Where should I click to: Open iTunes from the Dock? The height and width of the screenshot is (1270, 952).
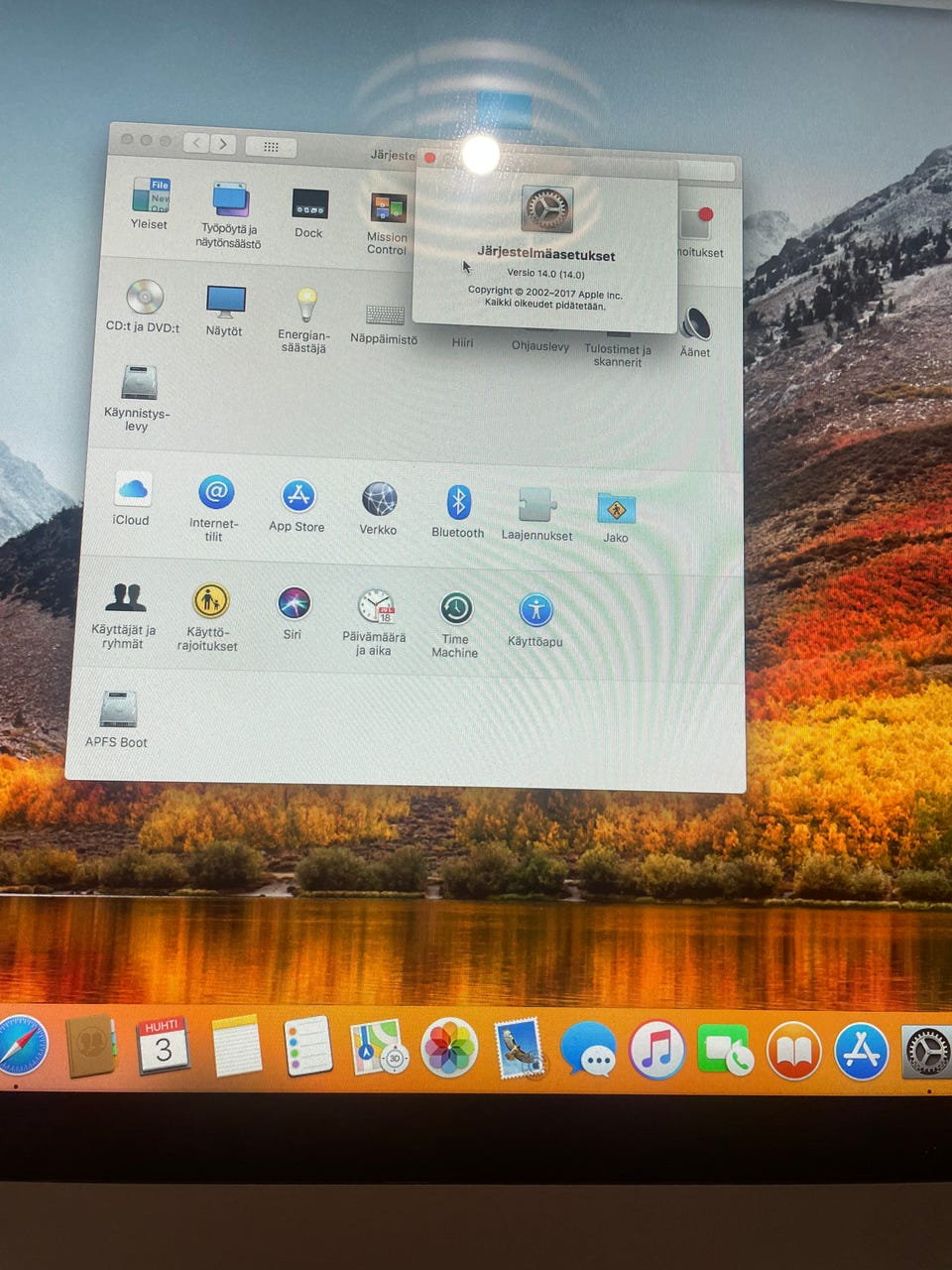(656, 1050)
